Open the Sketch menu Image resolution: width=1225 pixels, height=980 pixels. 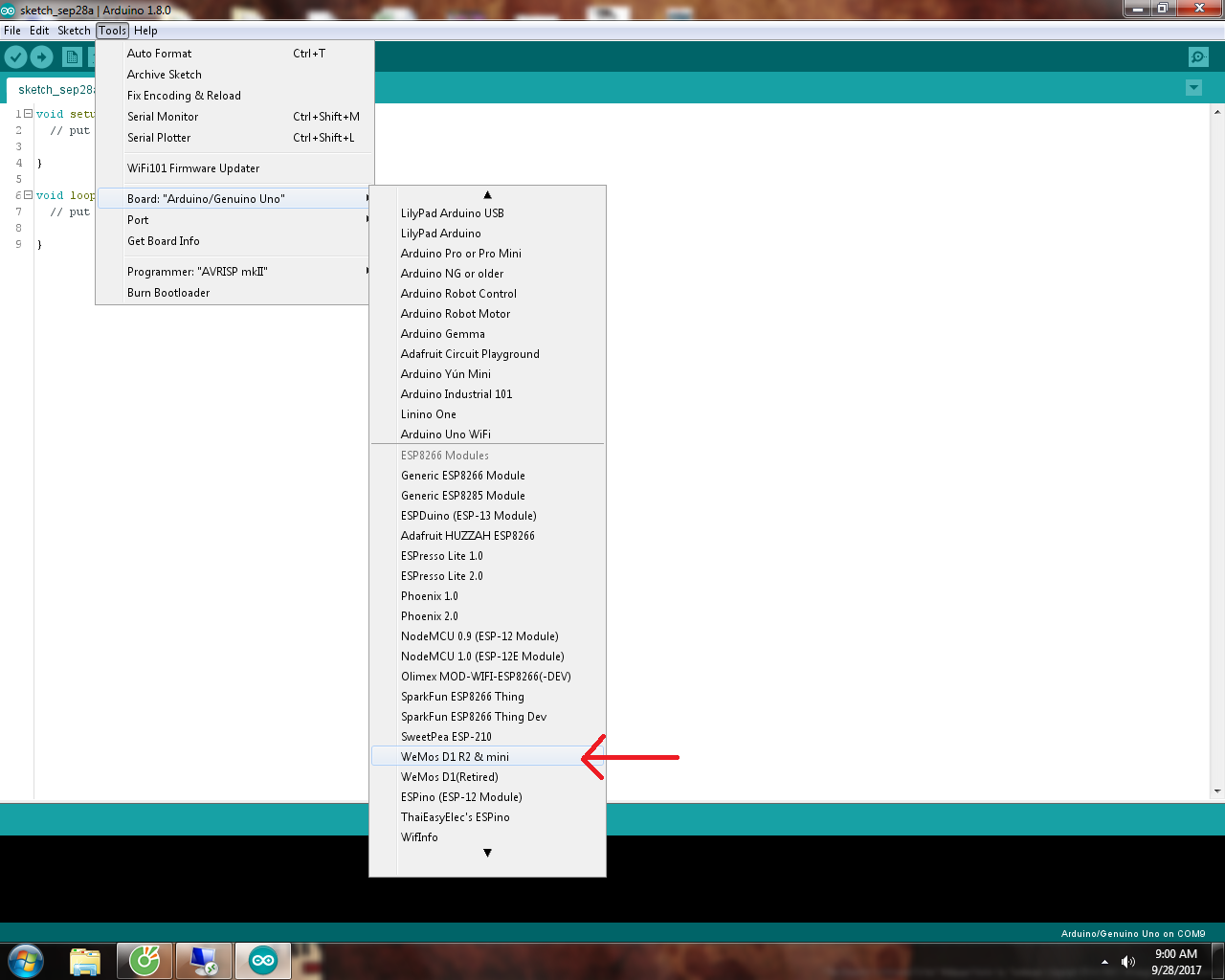coord(74,31)
